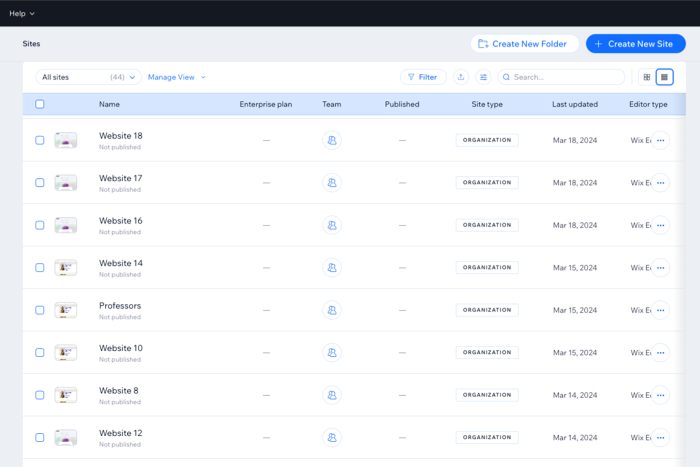The image size is (700, 467).
Task: Open the Website 10 site name
Action: tap(121, 348)
